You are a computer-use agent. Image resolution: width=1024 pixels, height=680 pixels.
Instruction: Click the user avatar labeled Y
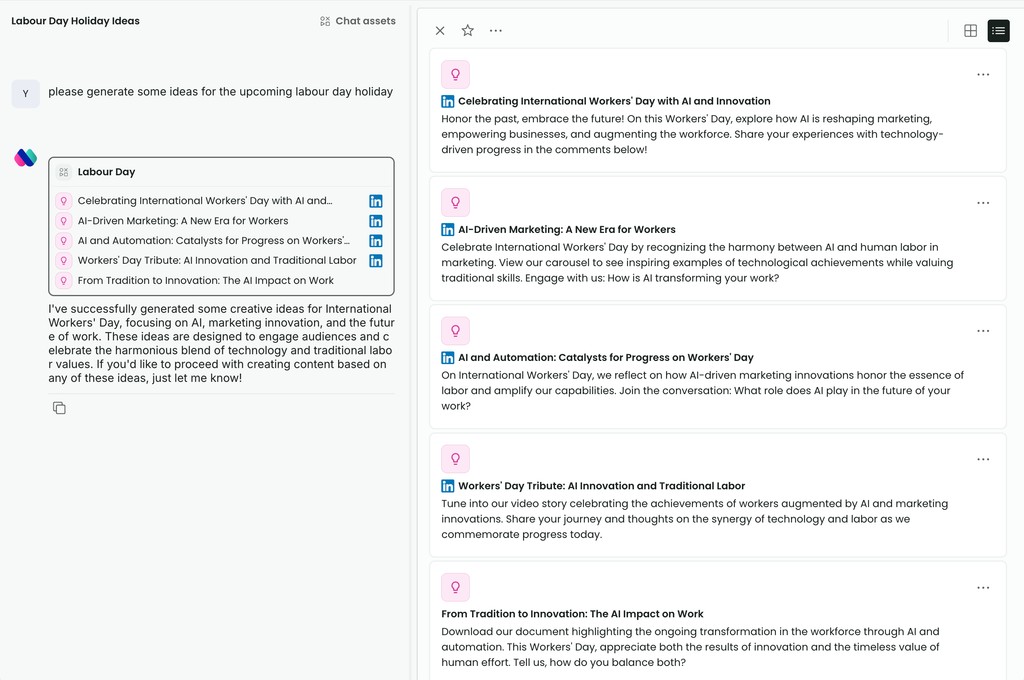point(25,93)
